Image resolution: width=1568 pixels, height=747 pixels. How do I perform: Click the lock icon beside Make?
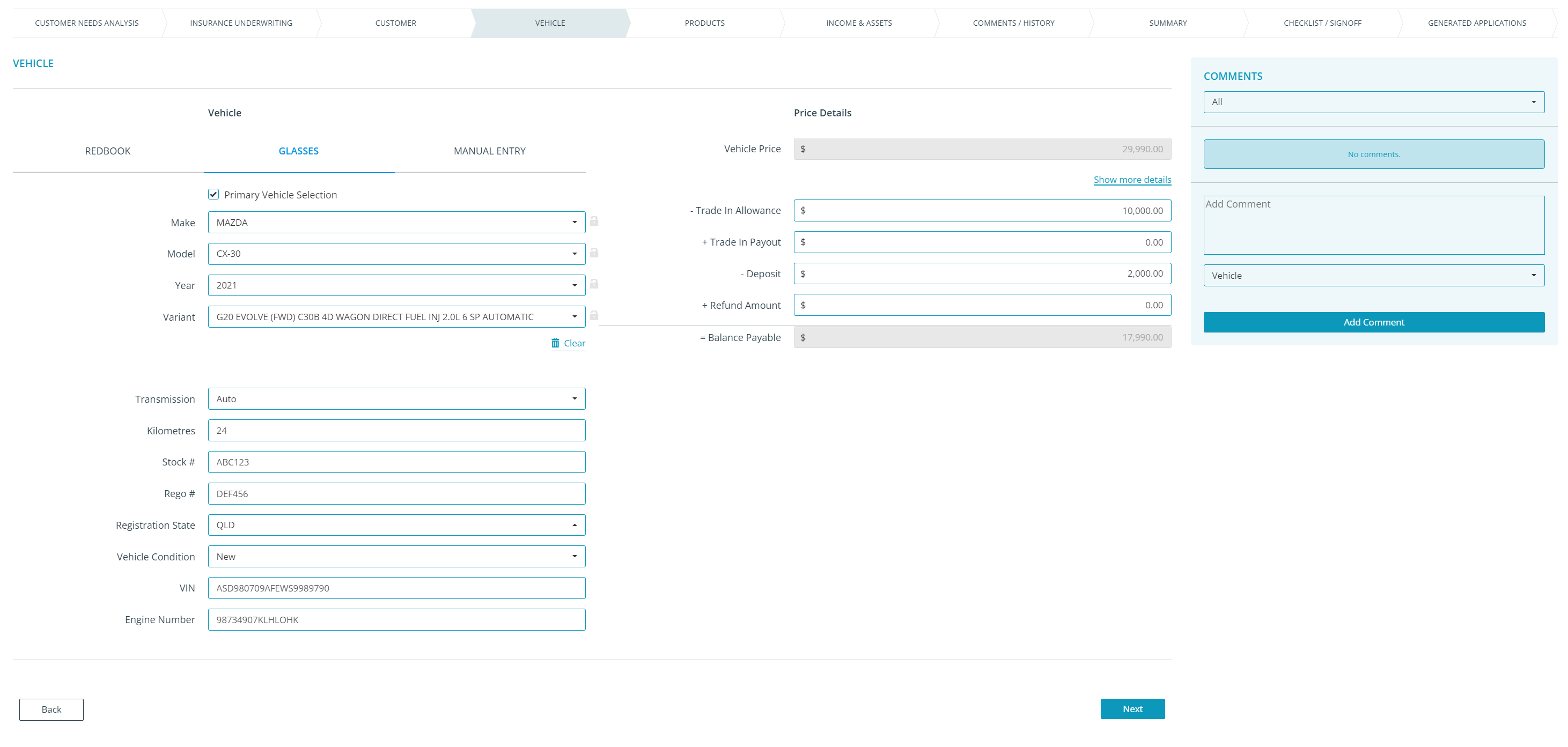[x=593, y=221]
